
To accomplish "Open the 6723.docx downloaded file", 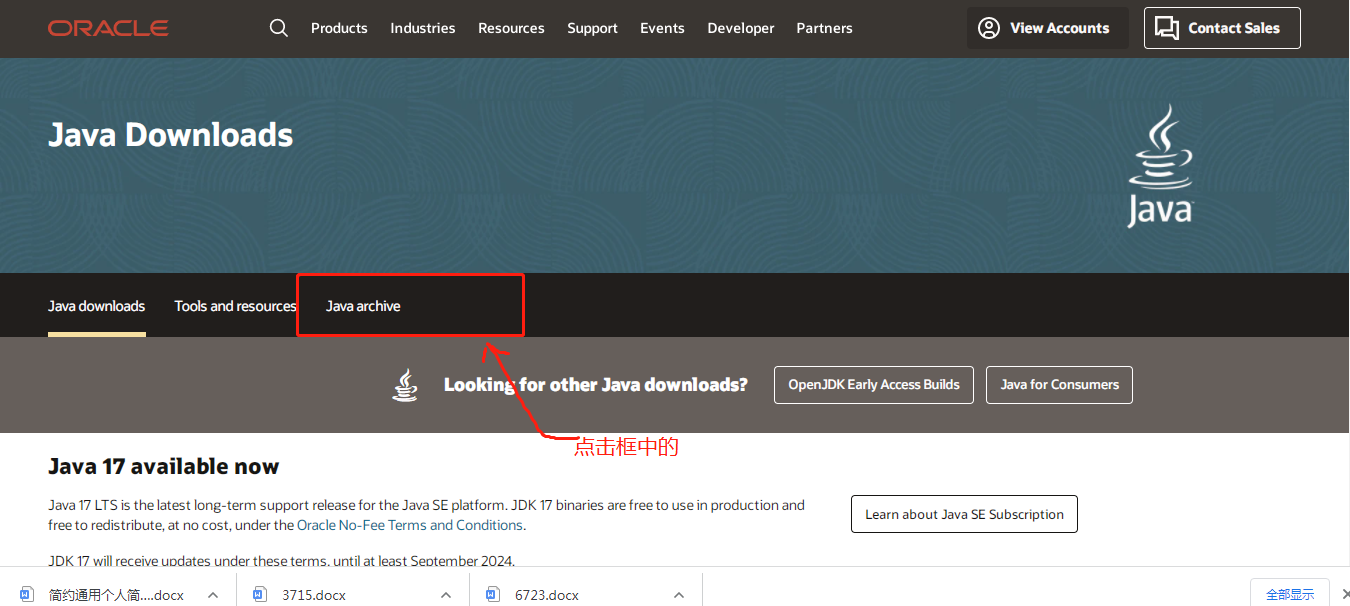I will click(547, 595).
